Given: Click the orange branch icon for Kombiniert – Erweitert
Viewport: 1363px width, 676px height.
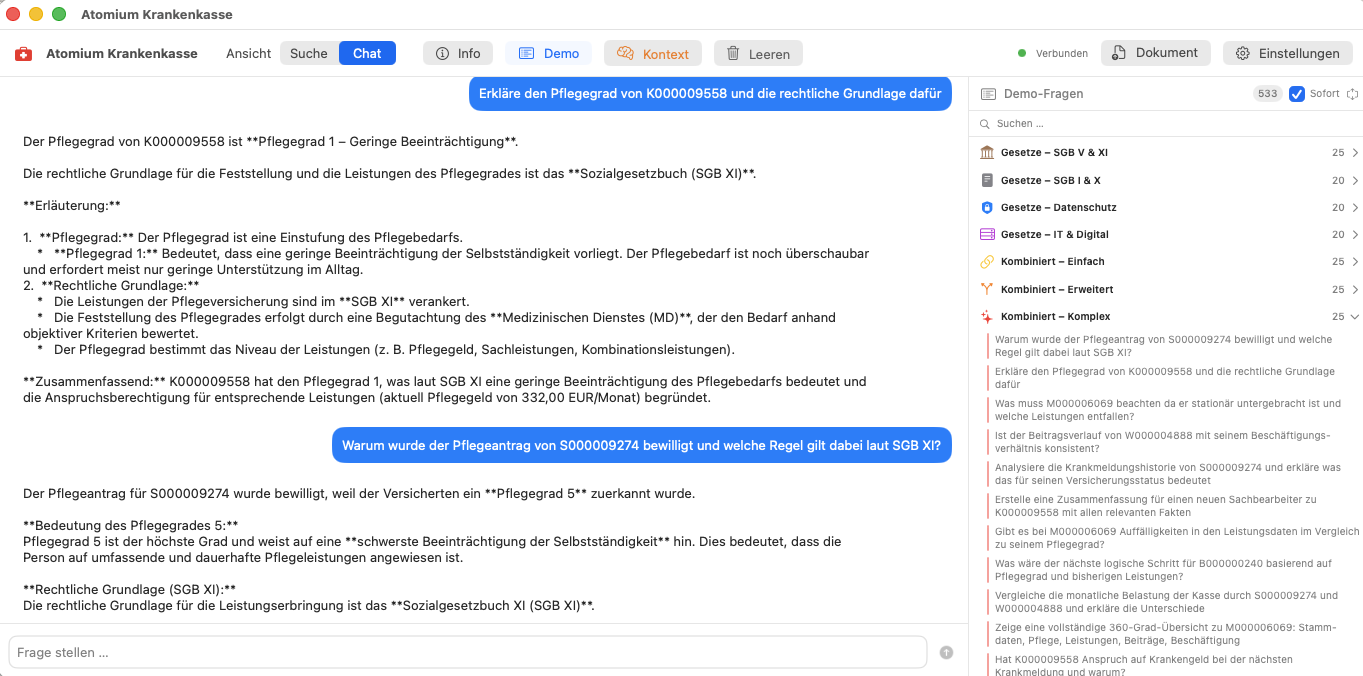Looking at the screenshot, I should tap(987, 289).
